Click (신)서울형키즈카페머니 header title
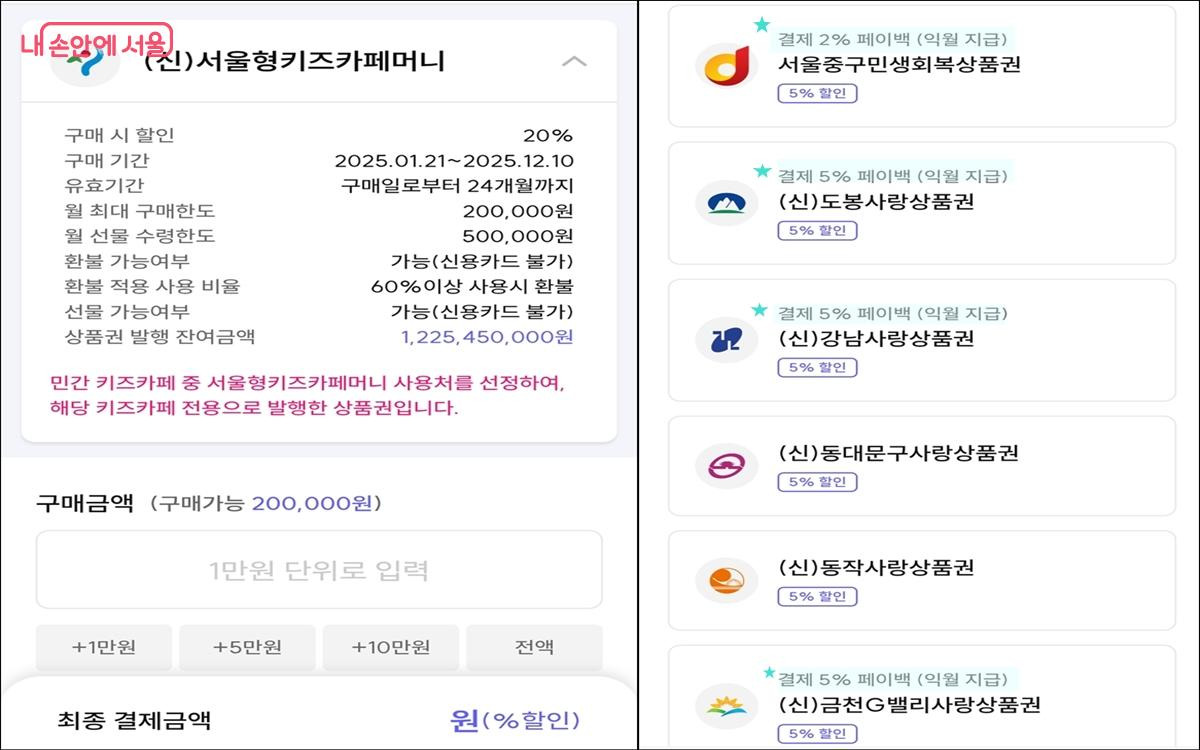 (x=295, y=61)
